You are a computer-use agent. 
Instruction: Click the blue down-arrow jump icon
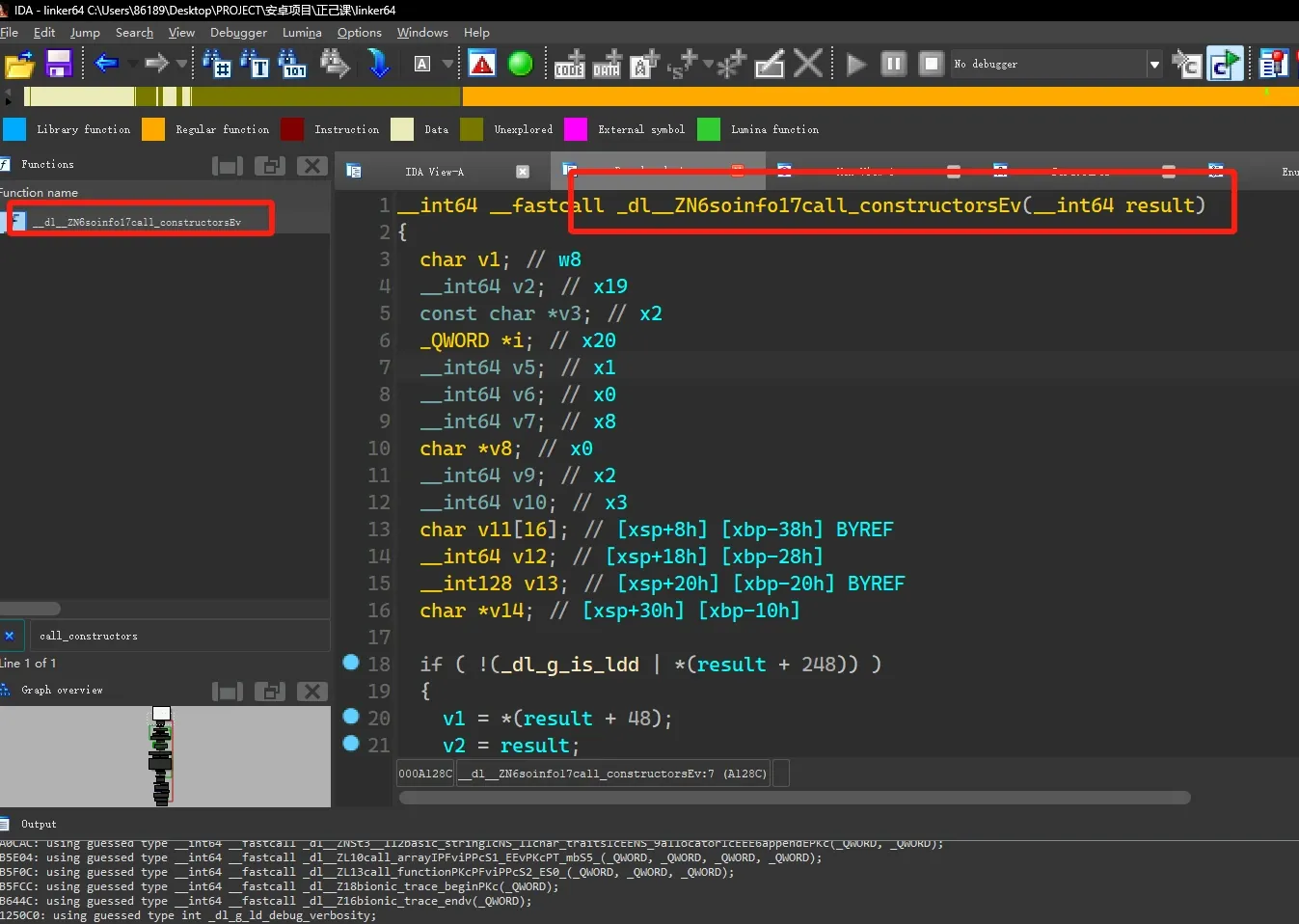(x=379, y=65)
